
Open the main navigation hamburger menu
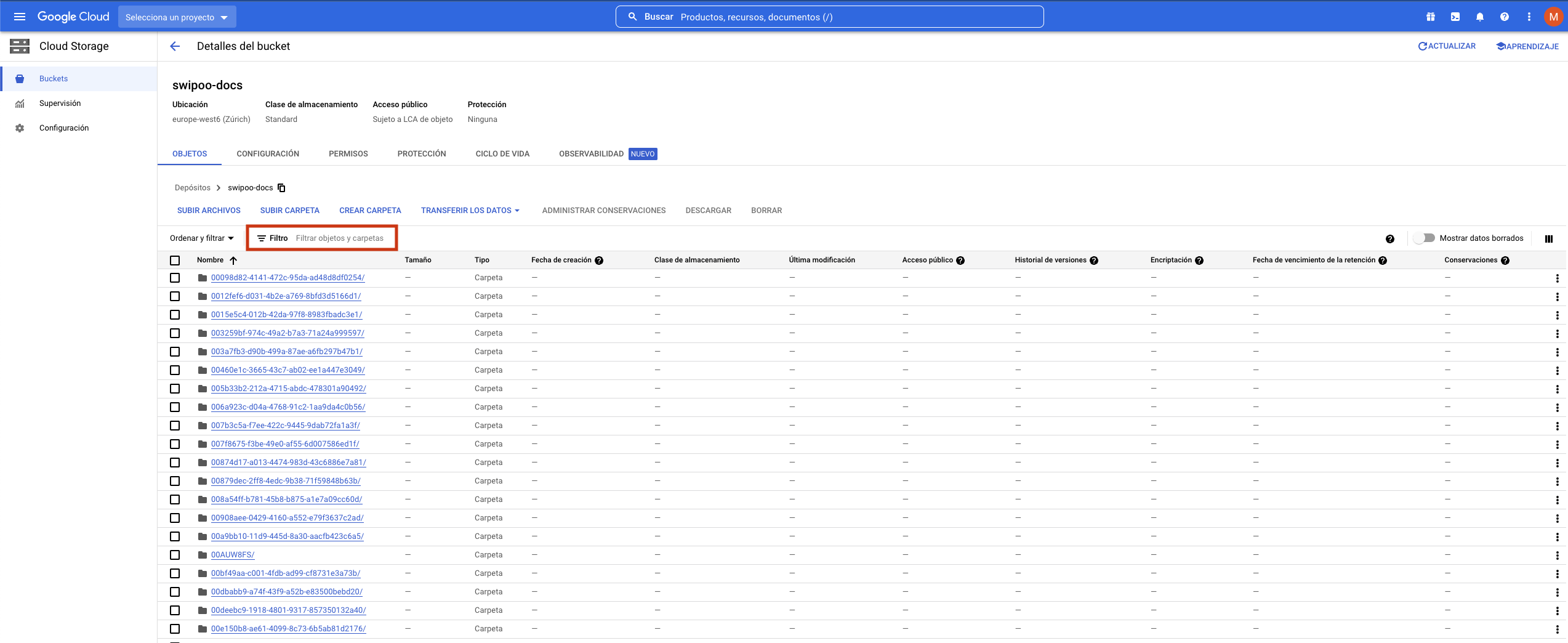[20, 17]
